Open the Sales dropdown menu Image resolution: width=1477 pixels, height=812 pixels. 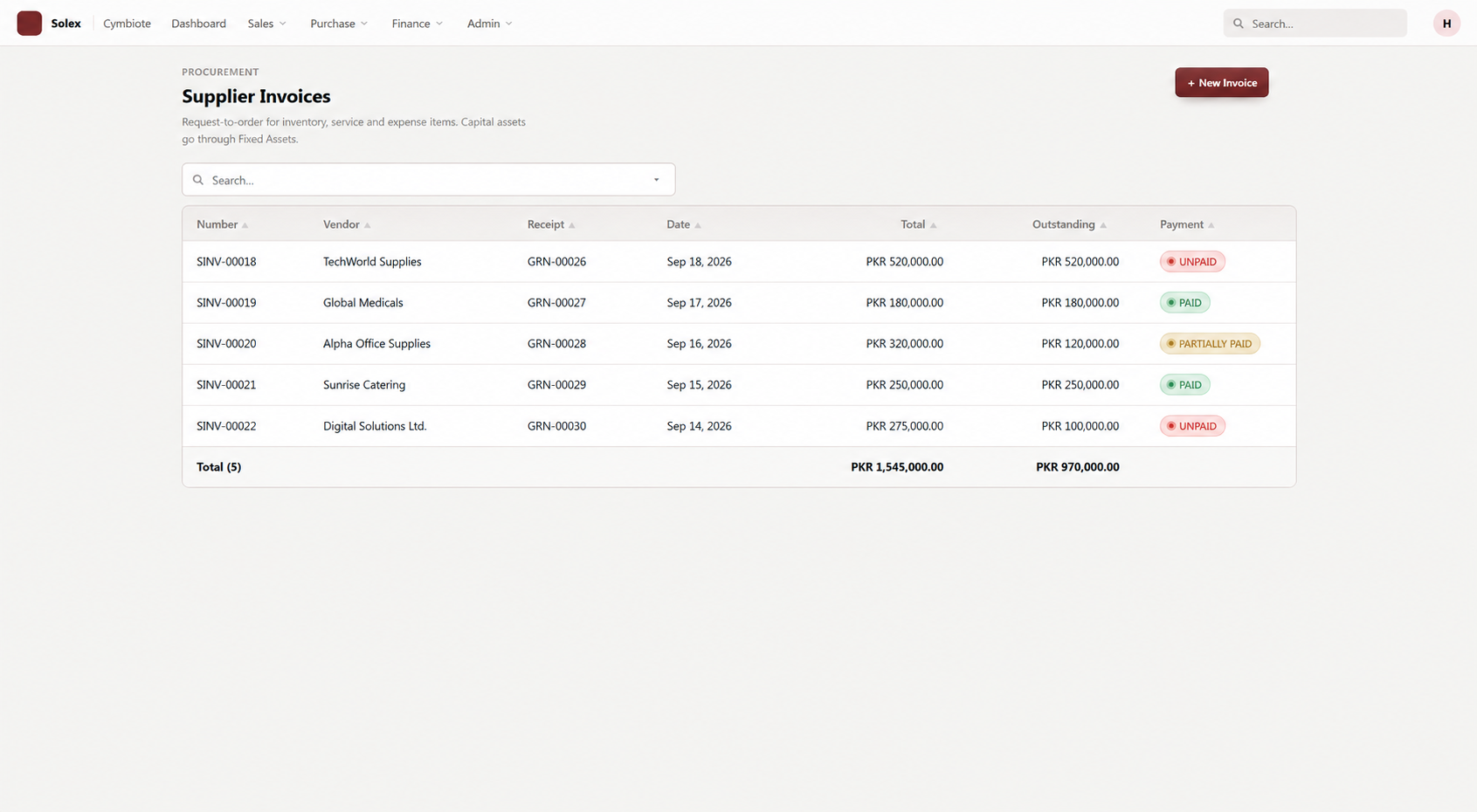[266, 24]
